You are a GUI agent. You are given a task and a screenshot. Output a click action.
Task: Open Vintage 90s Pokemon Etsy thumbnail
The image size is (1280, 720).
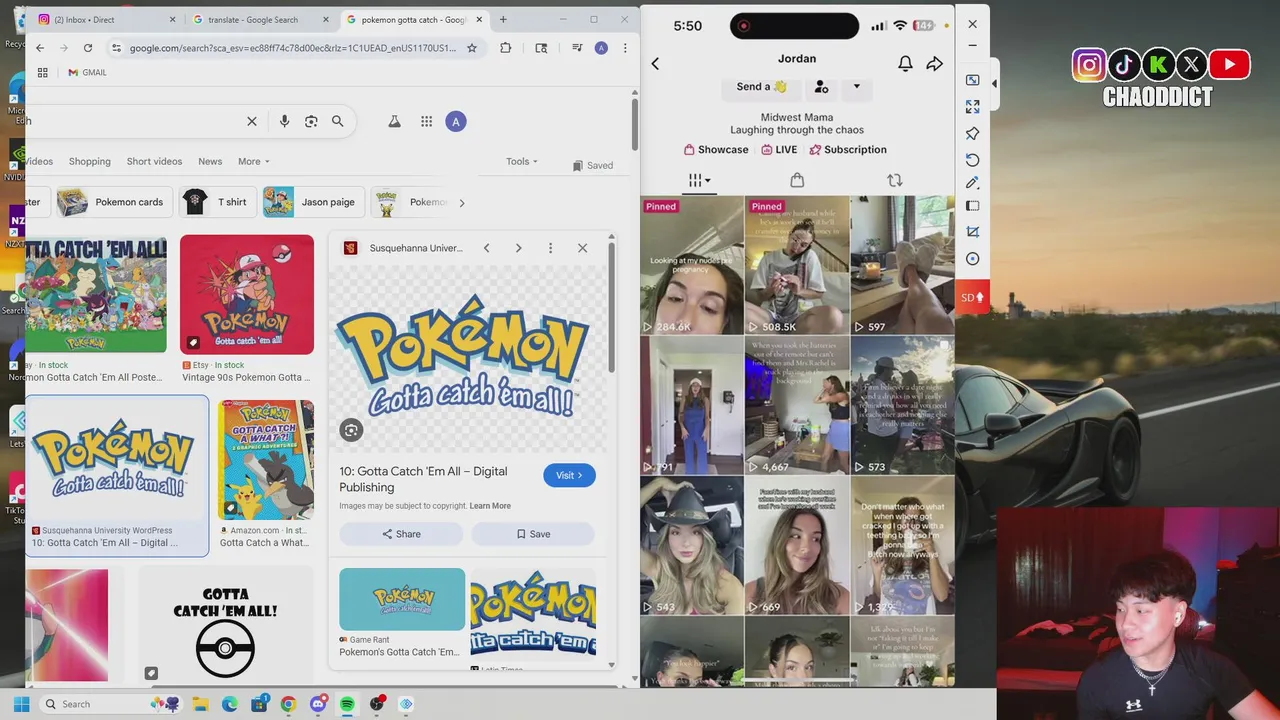point(247,295)
